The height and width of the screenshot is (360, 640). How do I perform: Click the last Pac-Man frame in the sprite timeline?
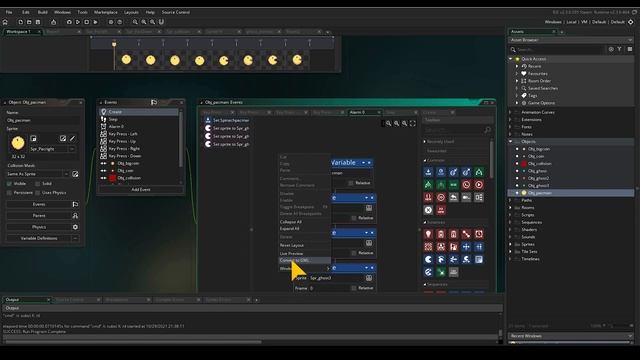point(297,60)
